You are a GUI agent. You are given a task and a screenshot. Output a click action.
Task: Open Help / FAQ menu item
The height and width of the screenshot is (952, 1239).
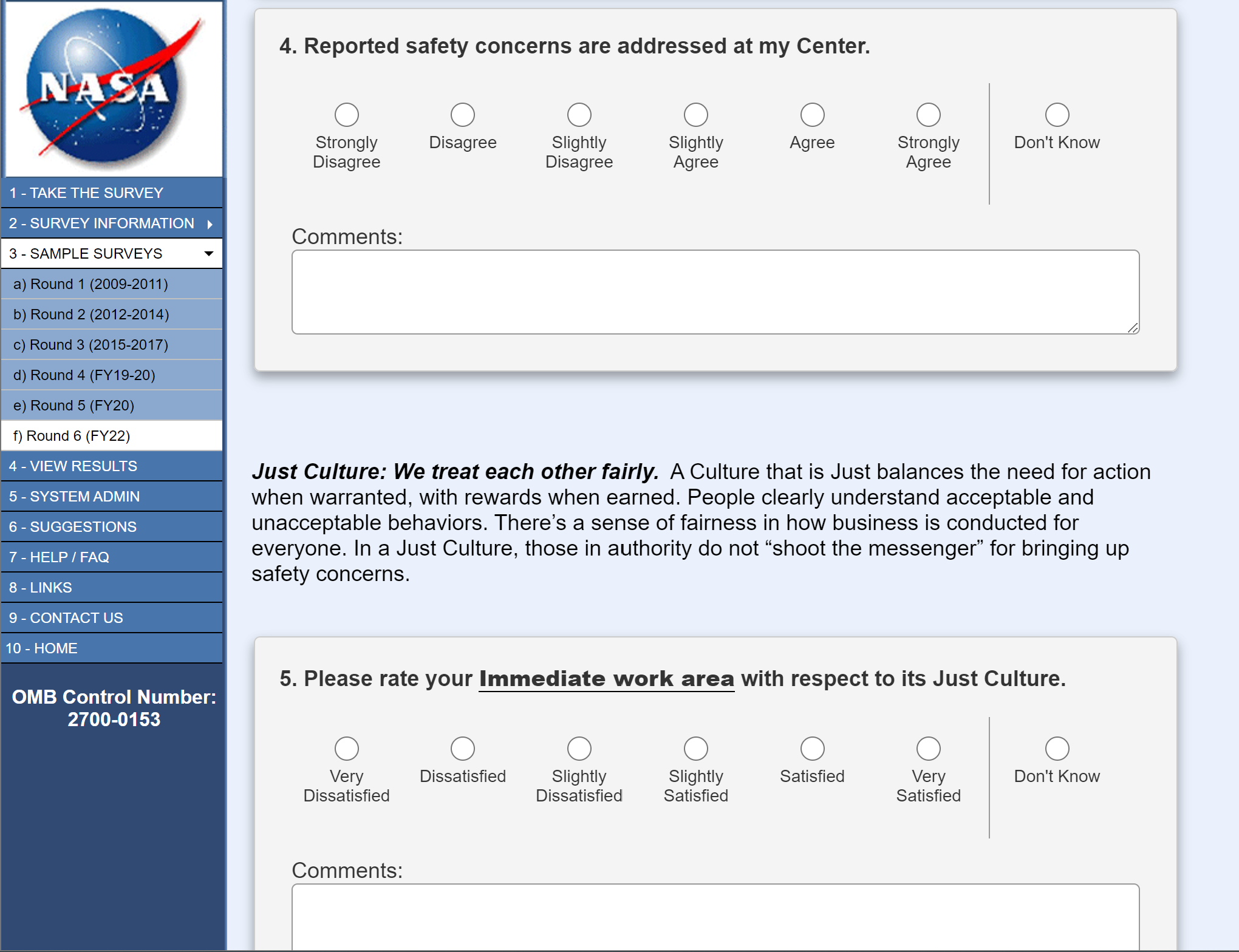coord(59,557)
